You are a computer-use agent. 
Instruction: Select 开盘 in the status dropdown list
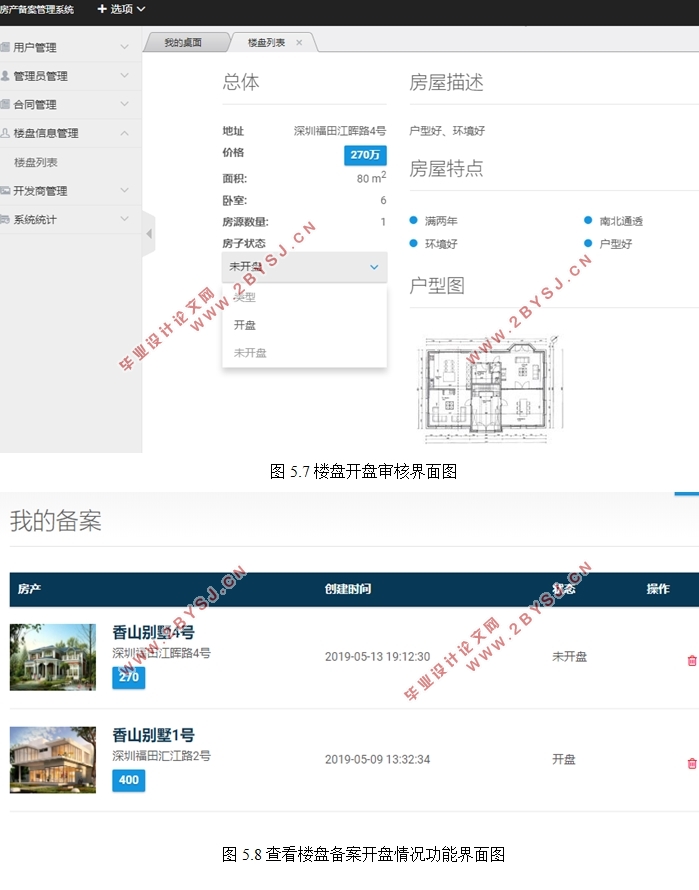pyautogui.click(x=245, y=325)
